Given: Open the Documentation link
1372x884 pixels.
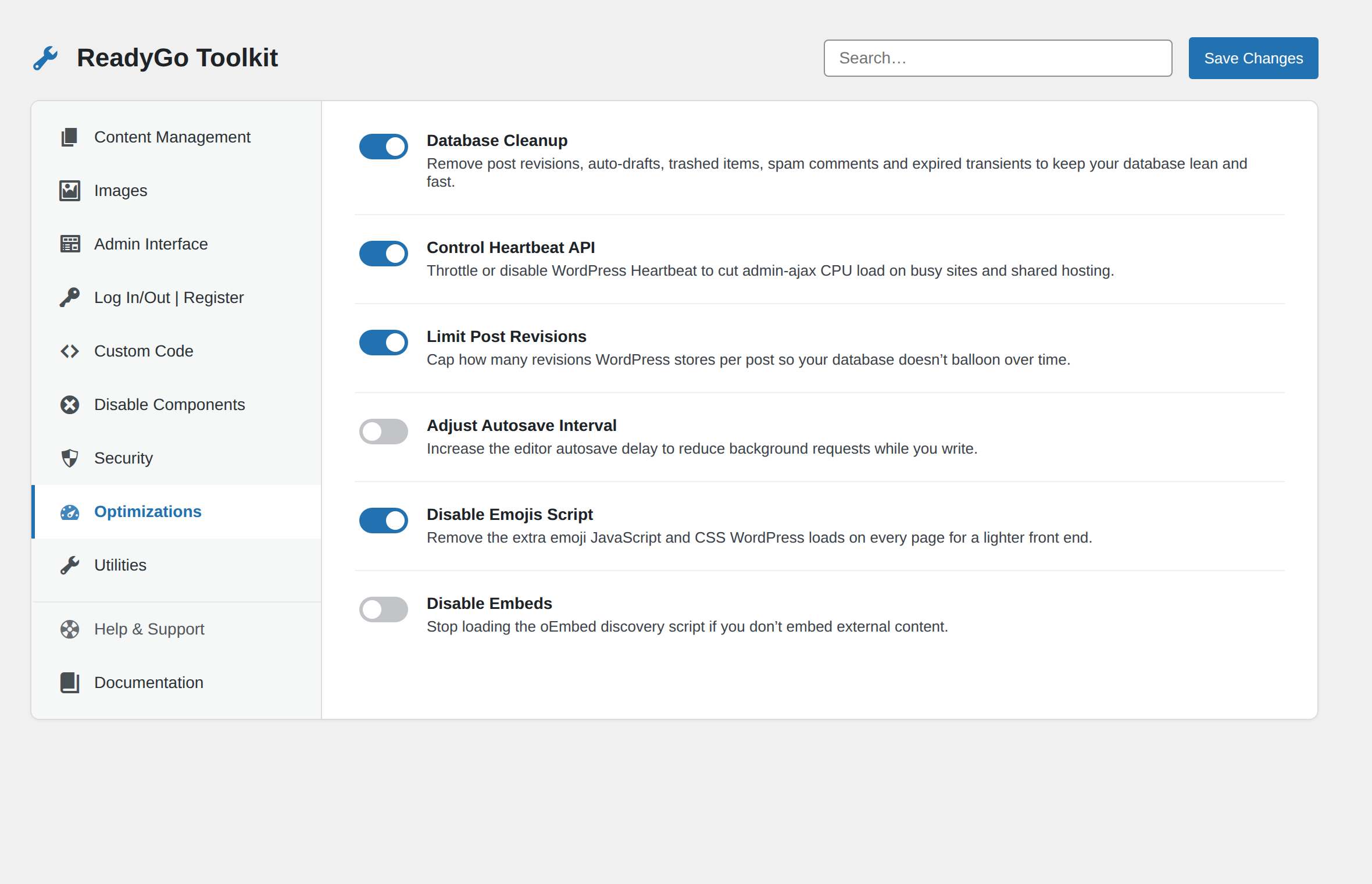Looking at the screenshot, I should pos(177,683).
